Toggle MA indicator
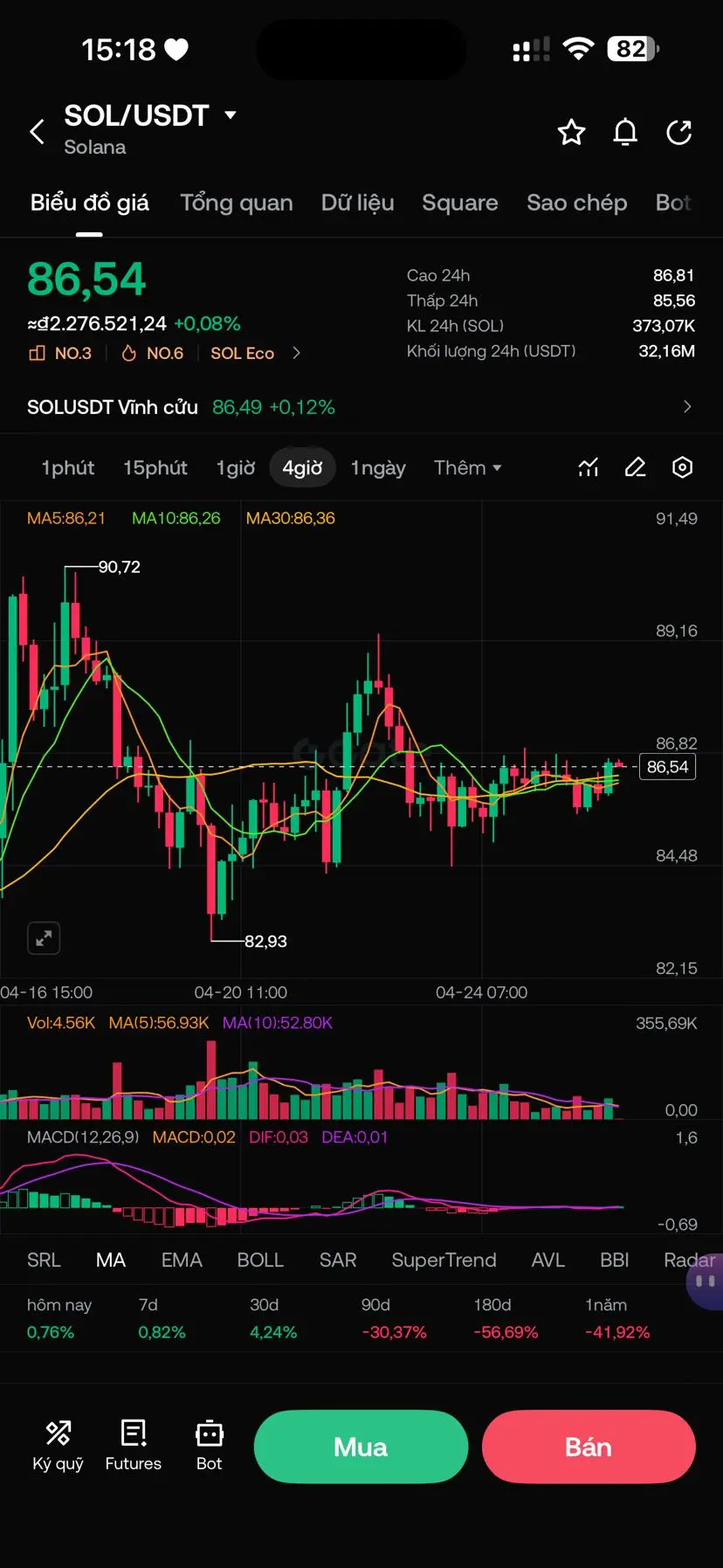723x1568 pixels. [111, 1260]
